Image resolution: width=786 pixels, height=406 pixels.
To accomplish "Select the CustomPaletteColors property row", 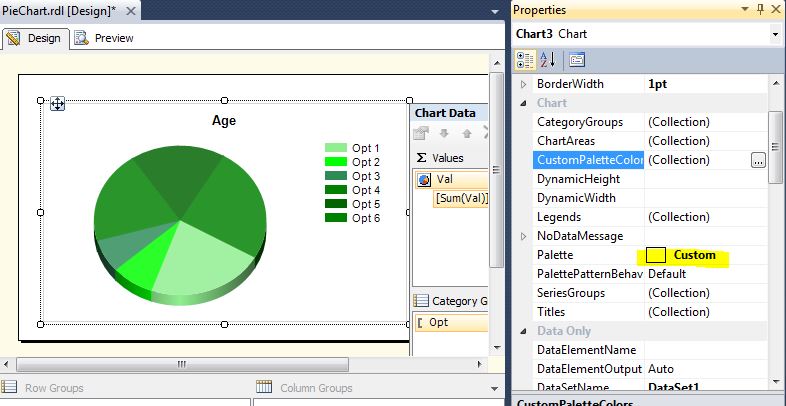I will click(650, 160).
